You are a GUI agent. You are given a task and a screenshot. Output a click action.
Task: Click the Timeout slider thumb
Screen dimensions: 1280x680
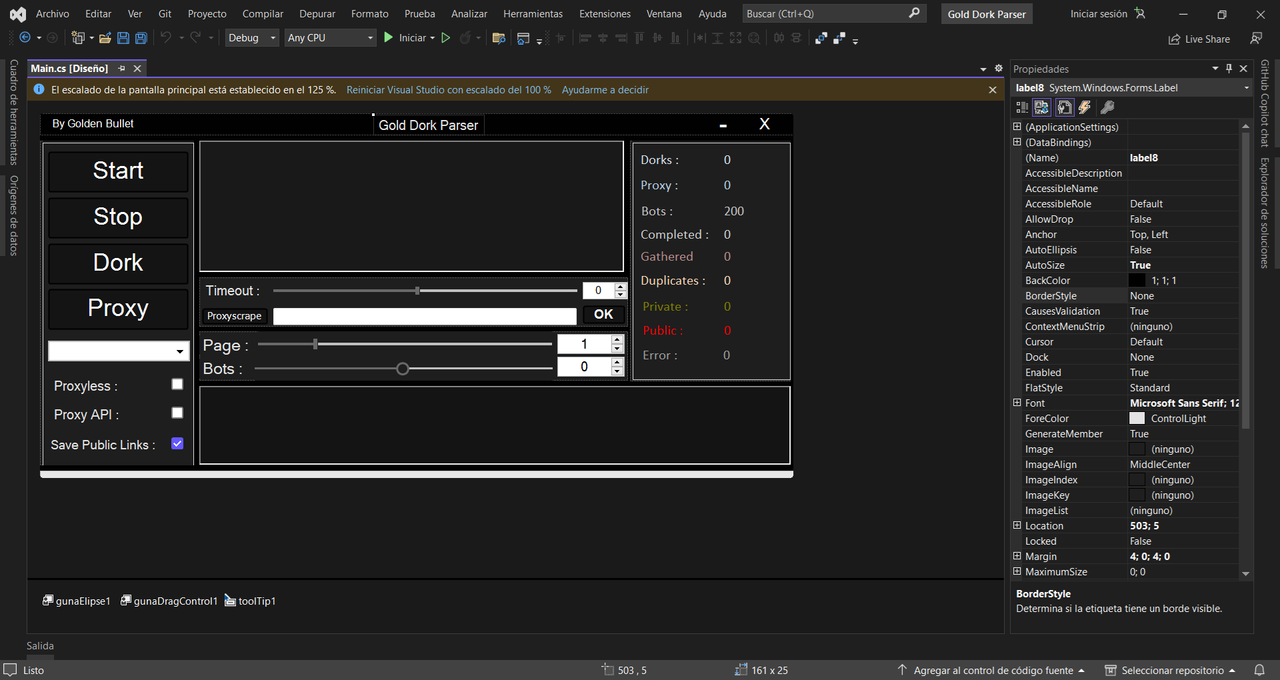point(417,290)
